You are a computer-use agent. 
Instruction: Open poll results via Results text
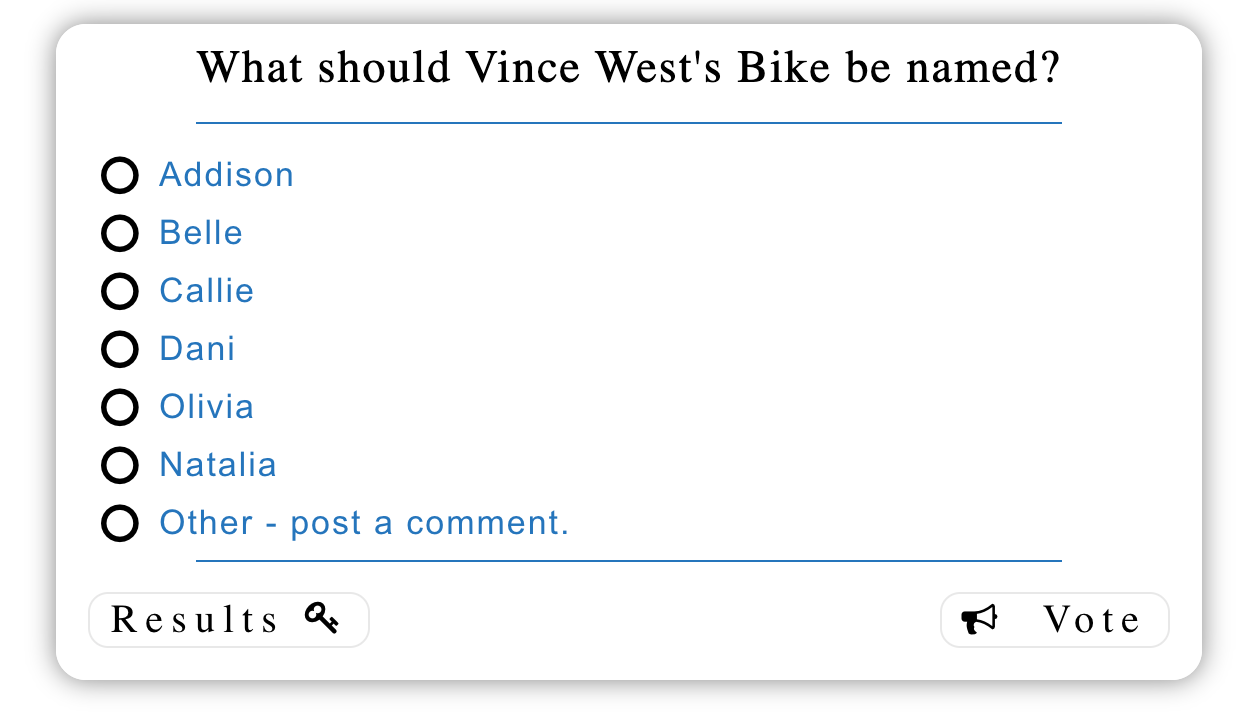click(195, 620)
